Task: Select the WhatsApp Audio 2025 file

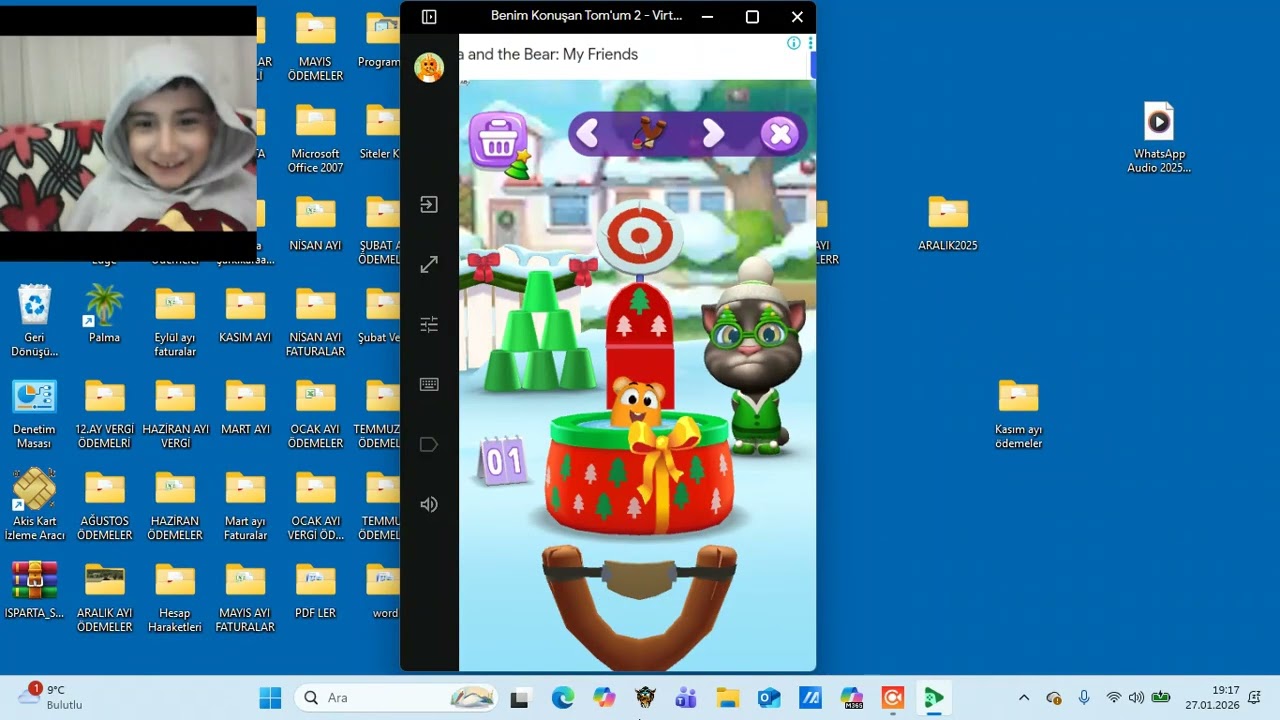Action: [x=1159, y=138]
